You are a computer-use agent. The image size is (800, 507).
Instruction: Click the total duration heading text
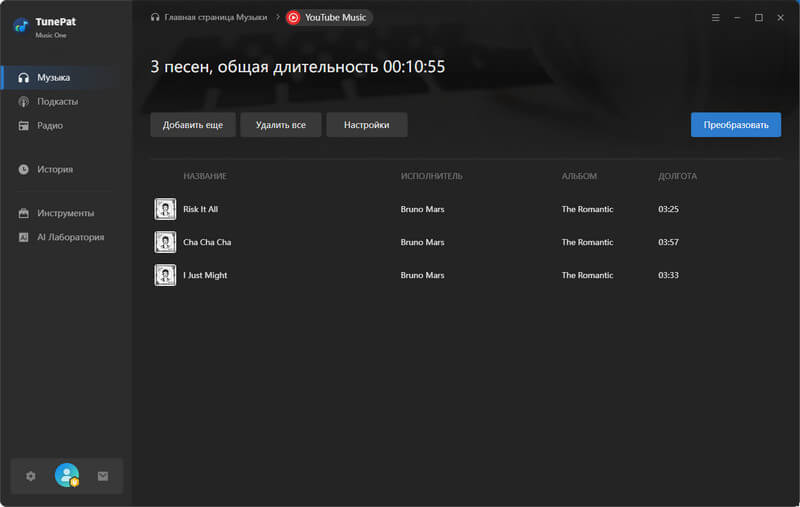[297, 67]
